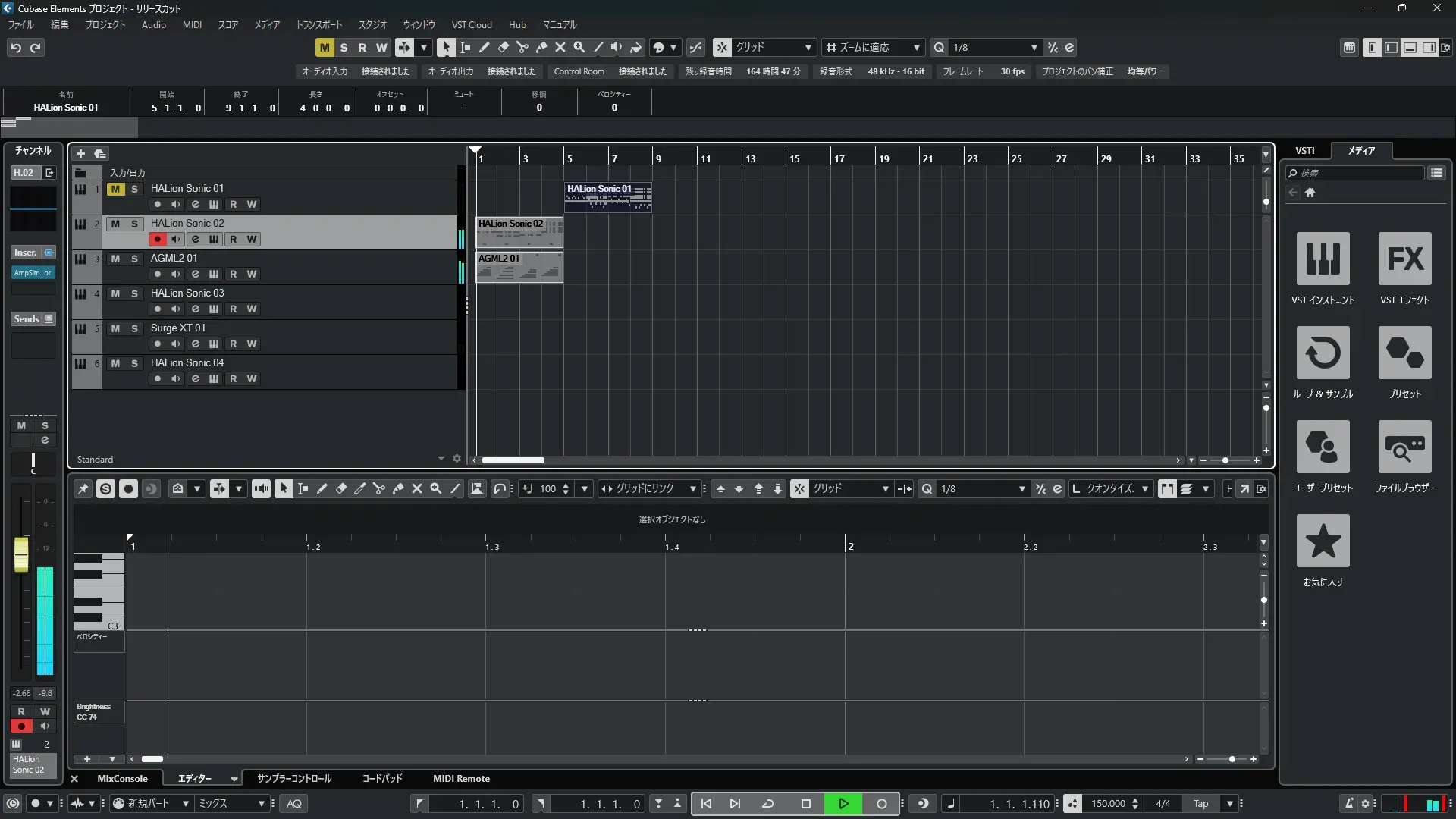Click the Sends section header
Screen dimensions: 1456x819
tap(27, 319)
